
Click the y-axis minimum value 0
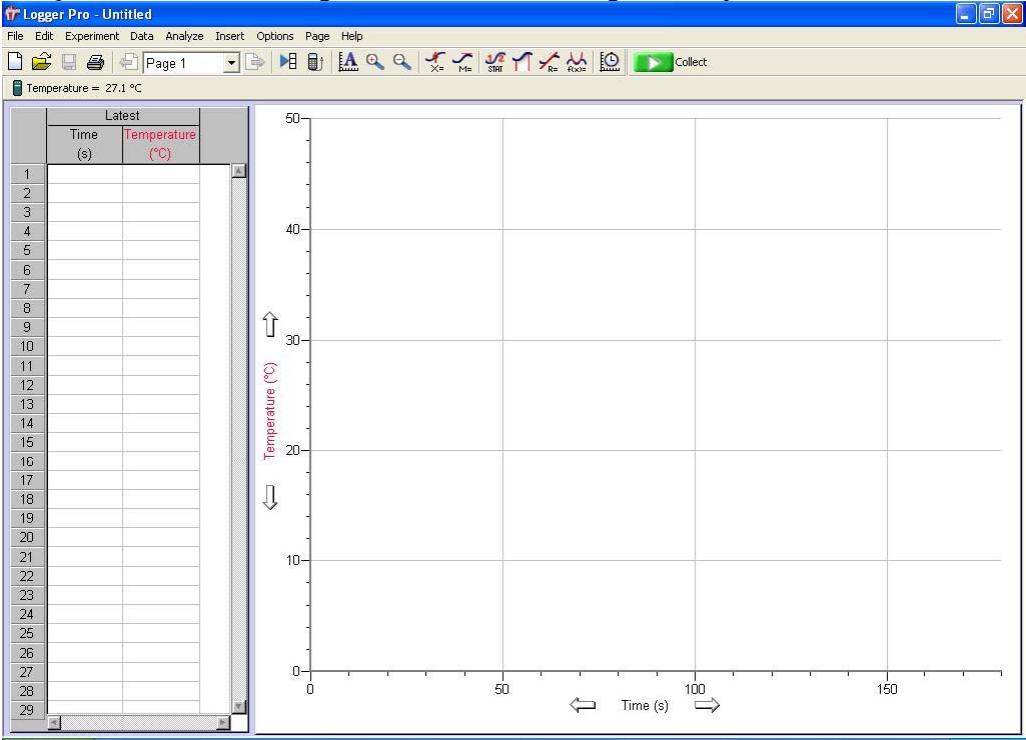pyautogui.click(x=296, y=671)
